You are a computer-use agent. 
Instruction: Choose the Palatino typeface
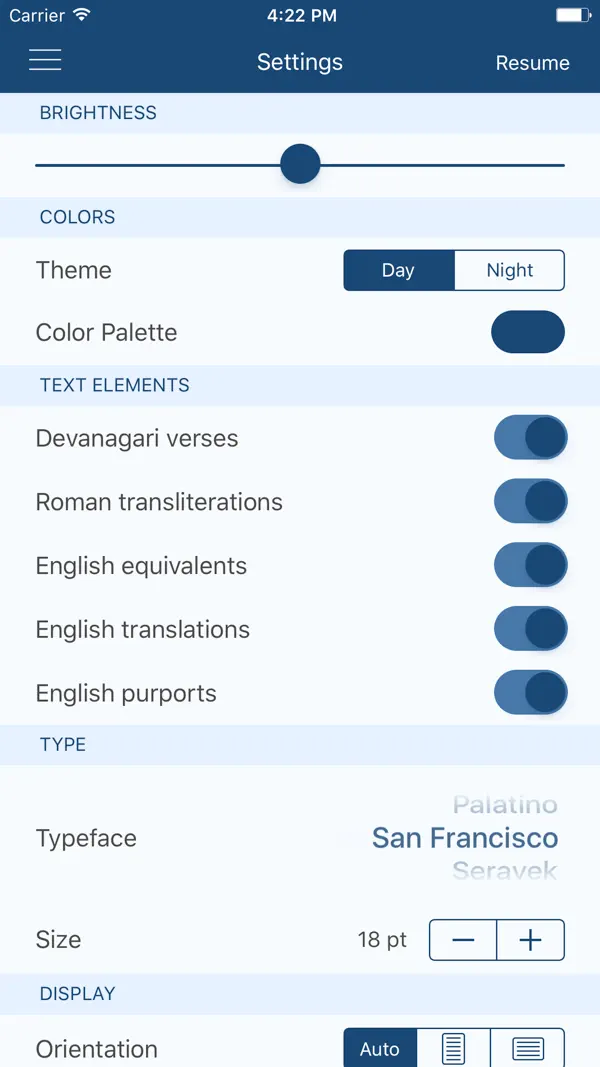tap(504, 804)
